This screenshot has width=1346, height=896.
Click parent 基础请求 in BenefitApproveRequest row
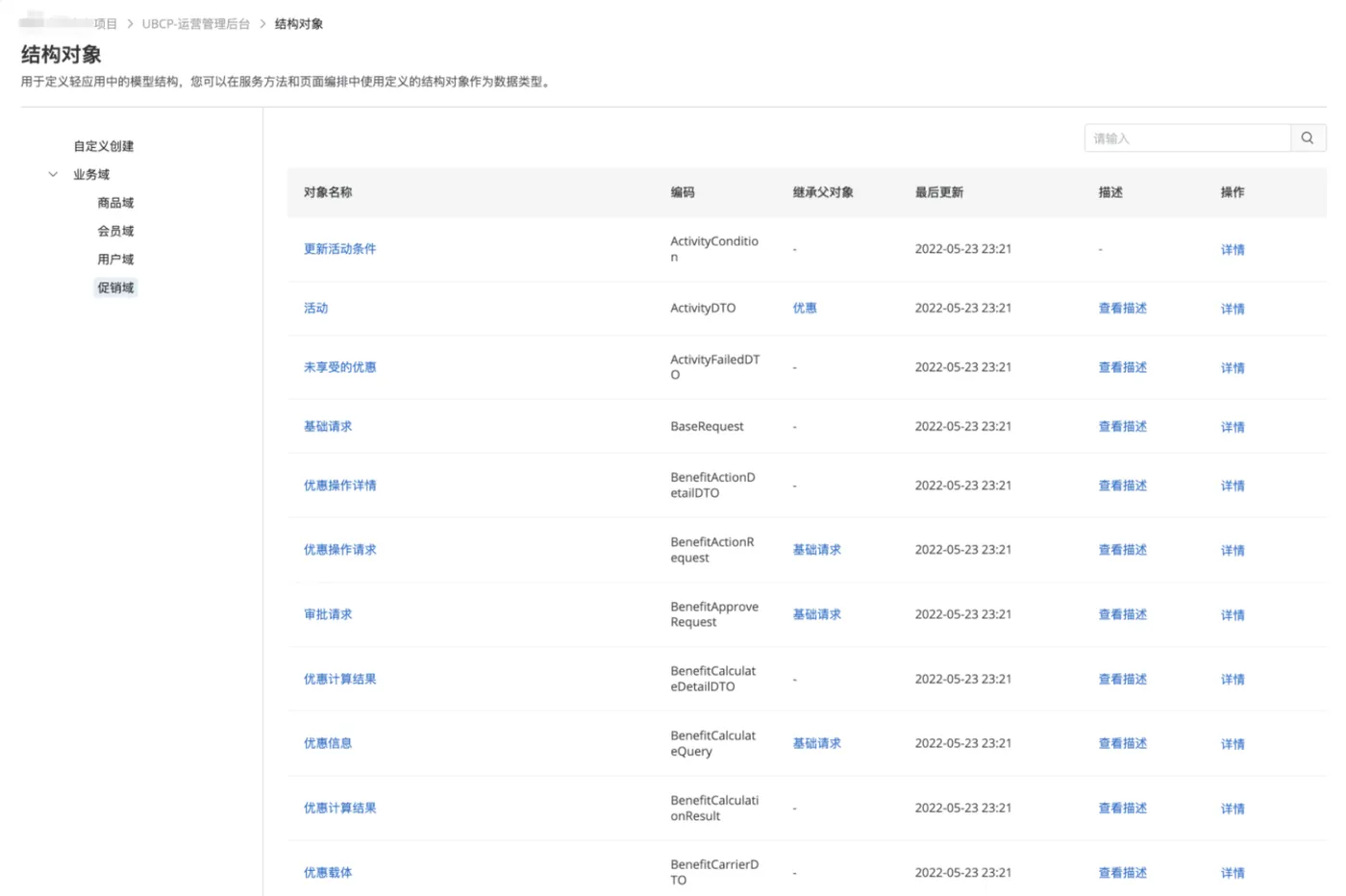pyautogui.click(x=816, y=614)
